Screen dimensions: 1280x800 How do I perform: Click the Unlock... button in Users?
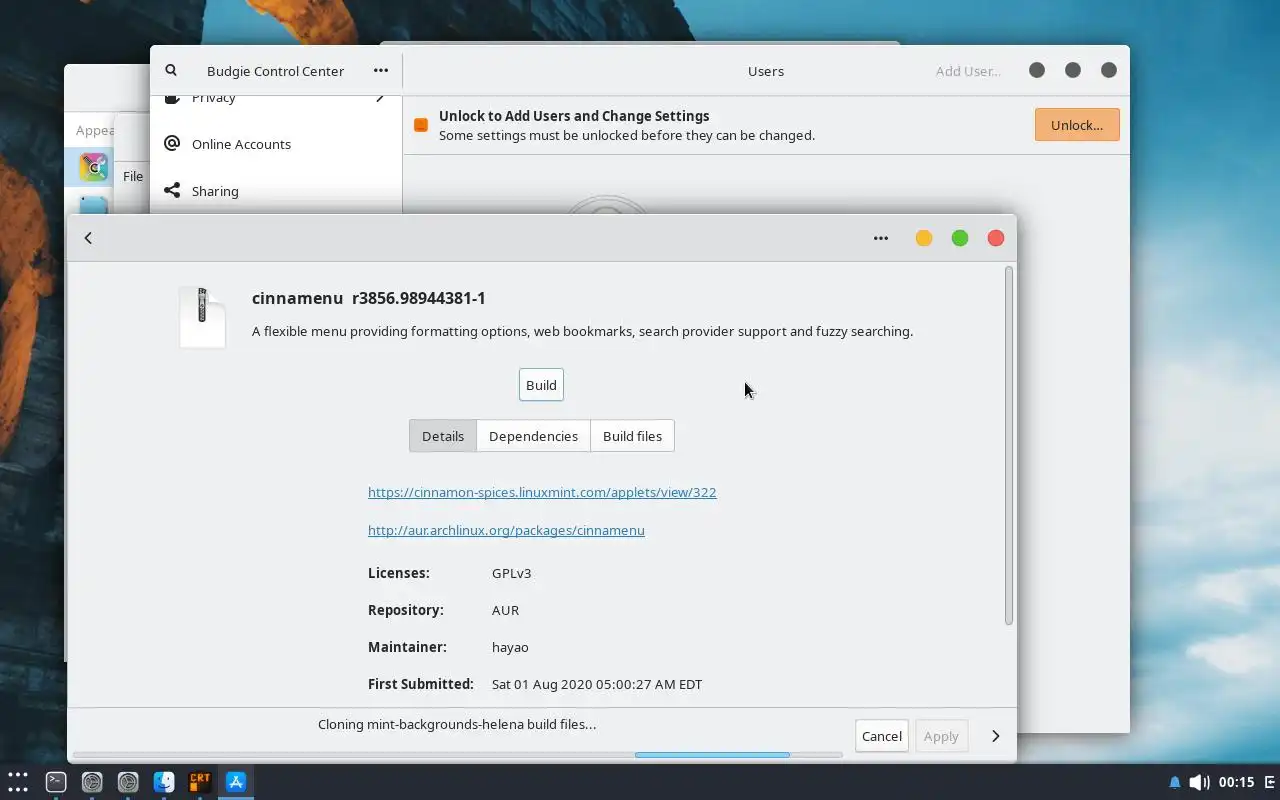[x=1077, y=125]
